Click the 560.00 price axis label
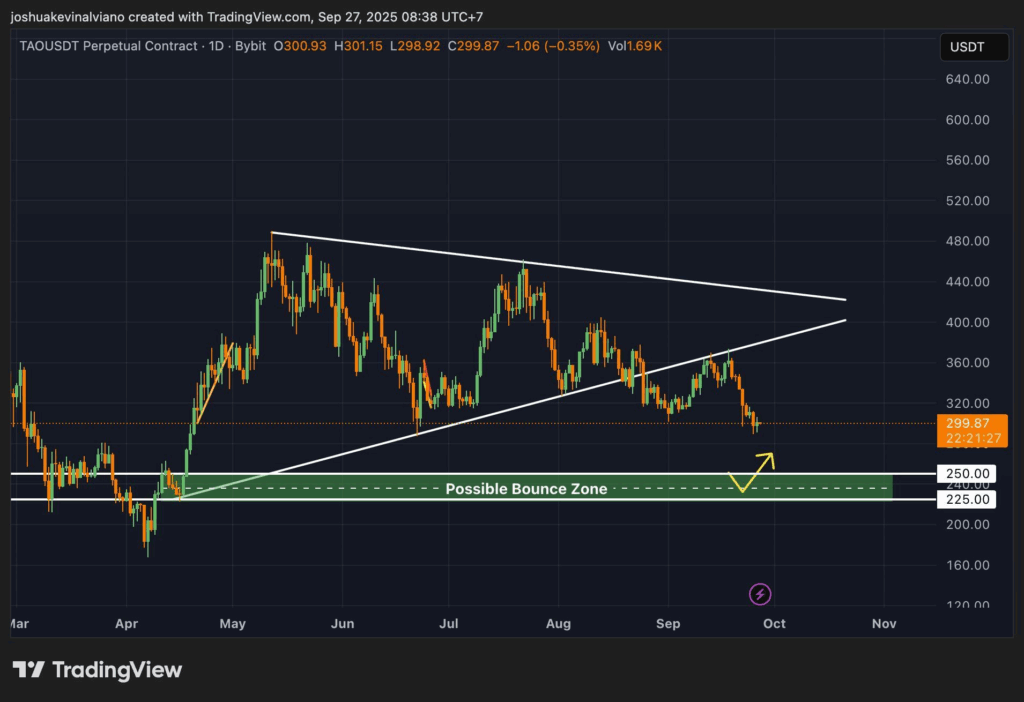This screenshot has height=702, width=1024. click(967, 160)
